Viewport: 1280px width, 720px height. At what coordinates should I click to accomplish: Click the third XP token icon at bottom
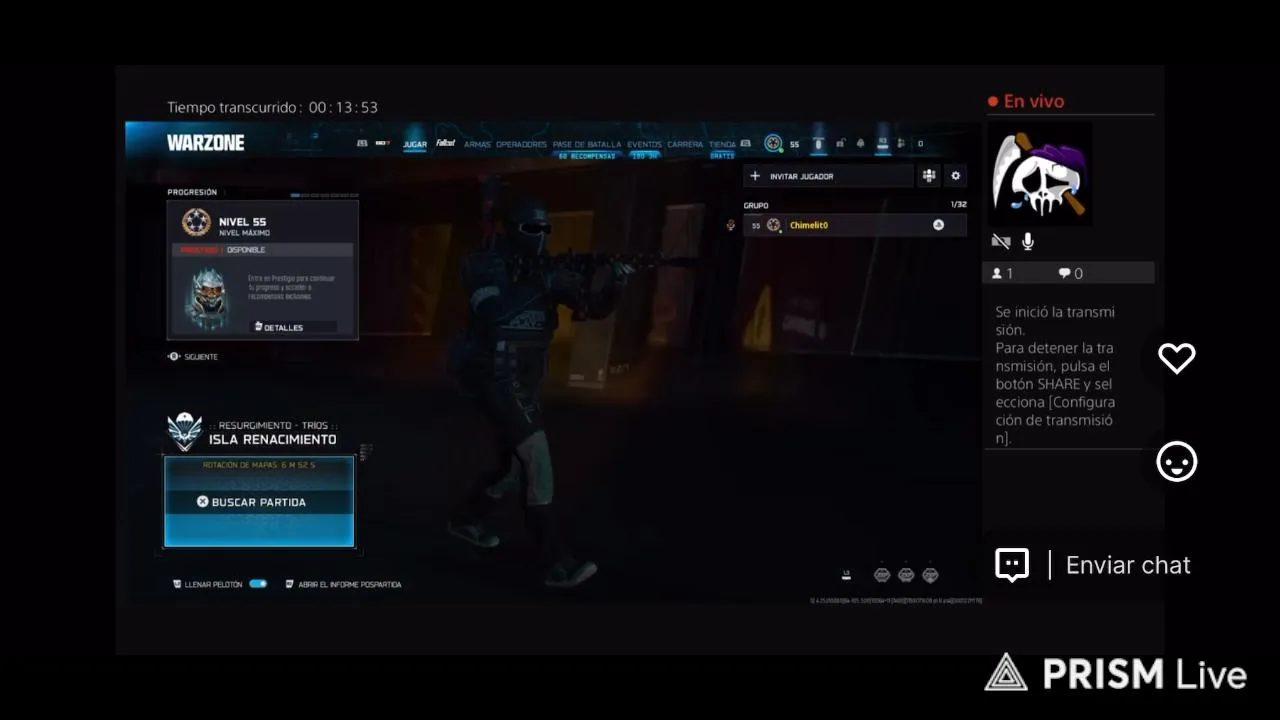(x=930, y=574)
